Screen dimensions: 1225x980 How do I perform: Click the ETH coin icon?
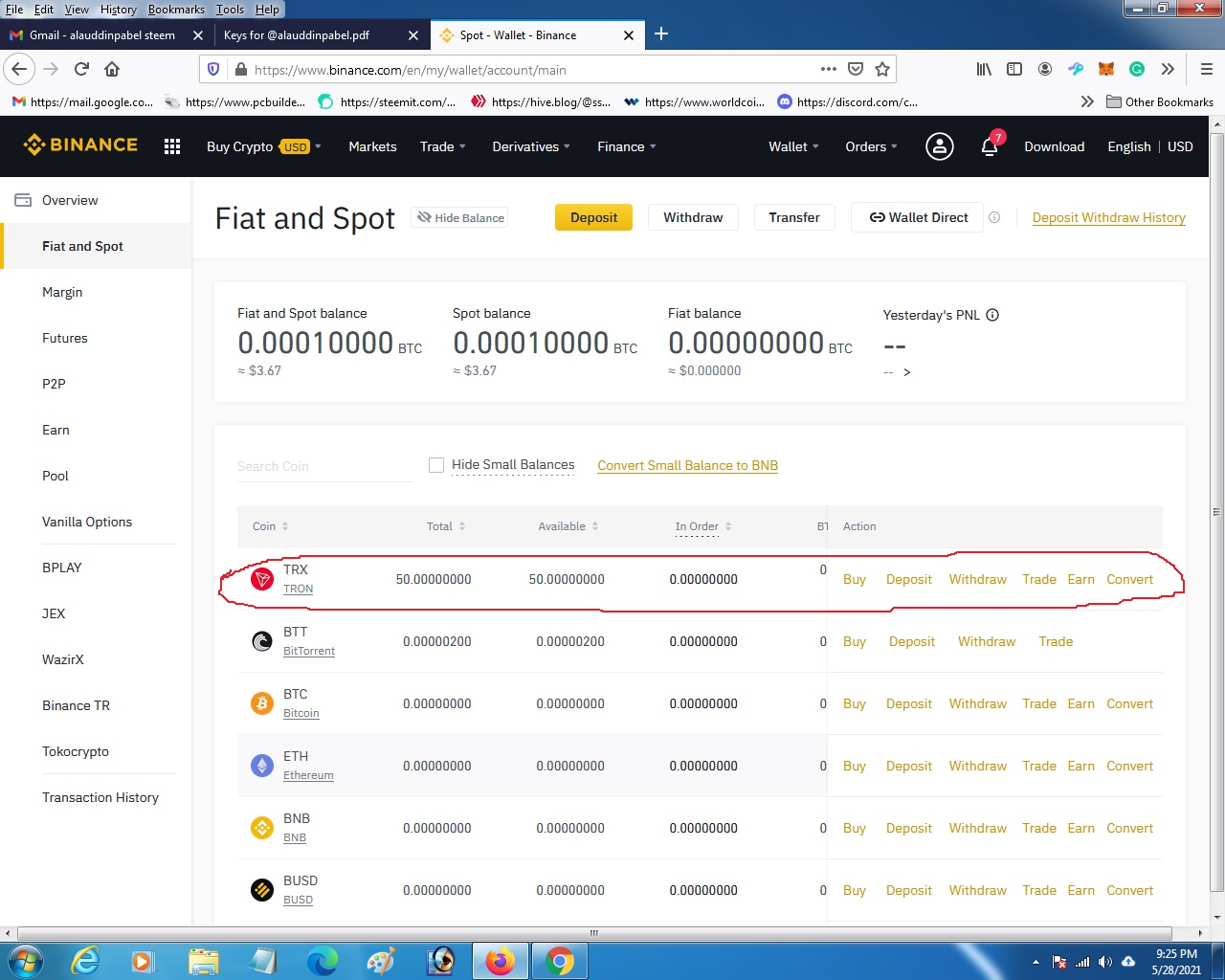tap(262, 766)
